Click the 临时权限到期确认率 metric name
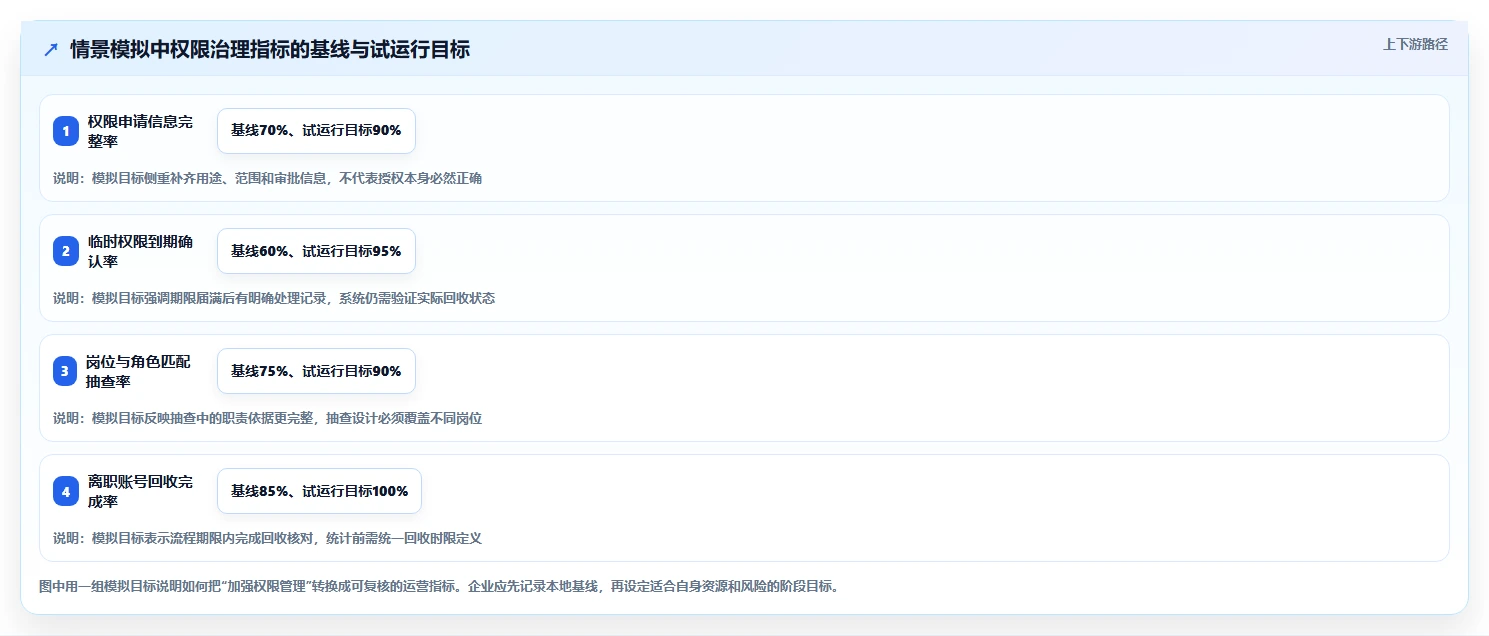This screenshot has width=1489, height=636. (x=140, y=251)
